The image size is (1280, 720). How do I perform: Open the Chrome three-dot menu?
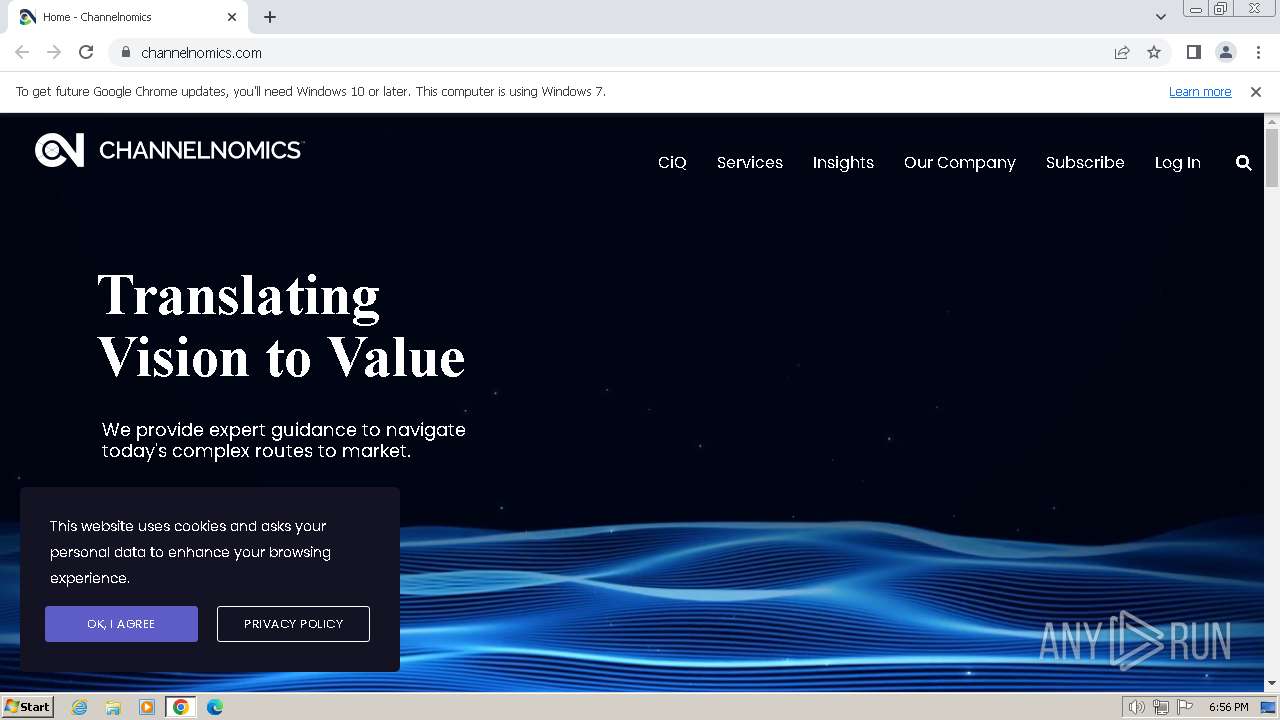pos(1258,52)
